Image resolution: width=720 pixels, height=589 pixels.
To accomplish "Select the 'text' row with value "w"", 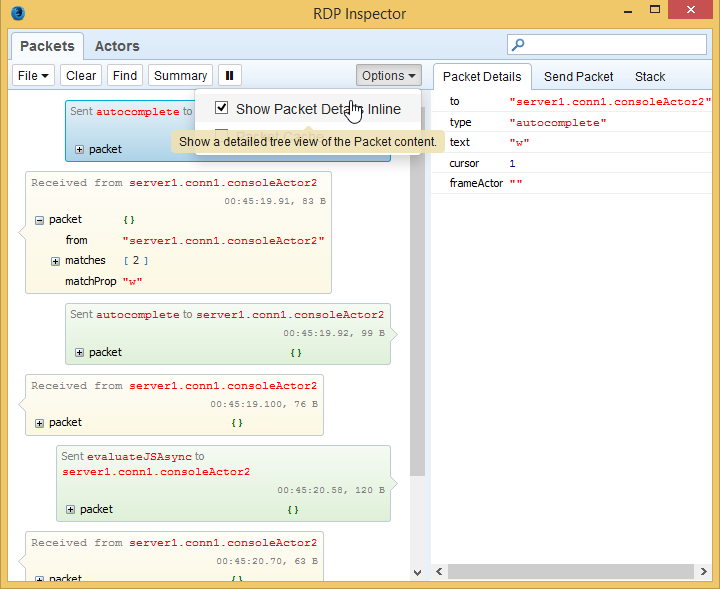I will point(572,142).
